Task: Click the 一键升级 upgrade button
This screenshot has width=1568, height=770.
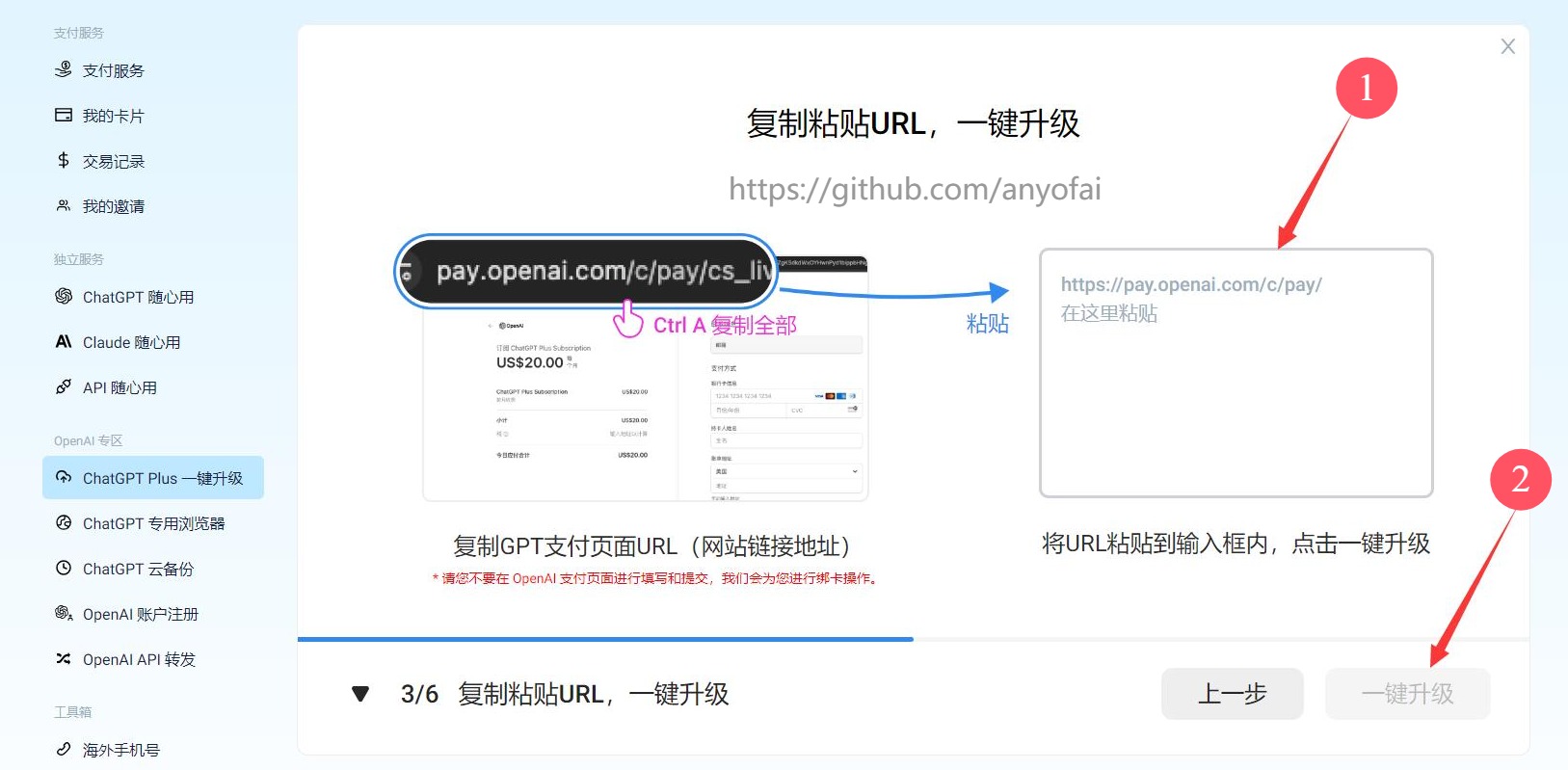Action: coord(1407,694)
